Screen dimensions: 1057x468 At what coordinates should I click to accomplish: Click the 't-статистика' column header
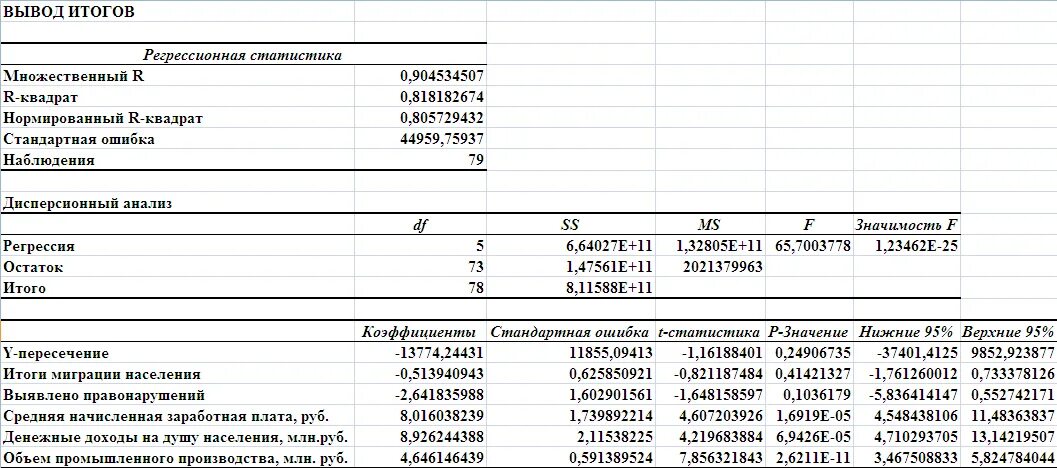pyautogui.click(x=710, y=332)
